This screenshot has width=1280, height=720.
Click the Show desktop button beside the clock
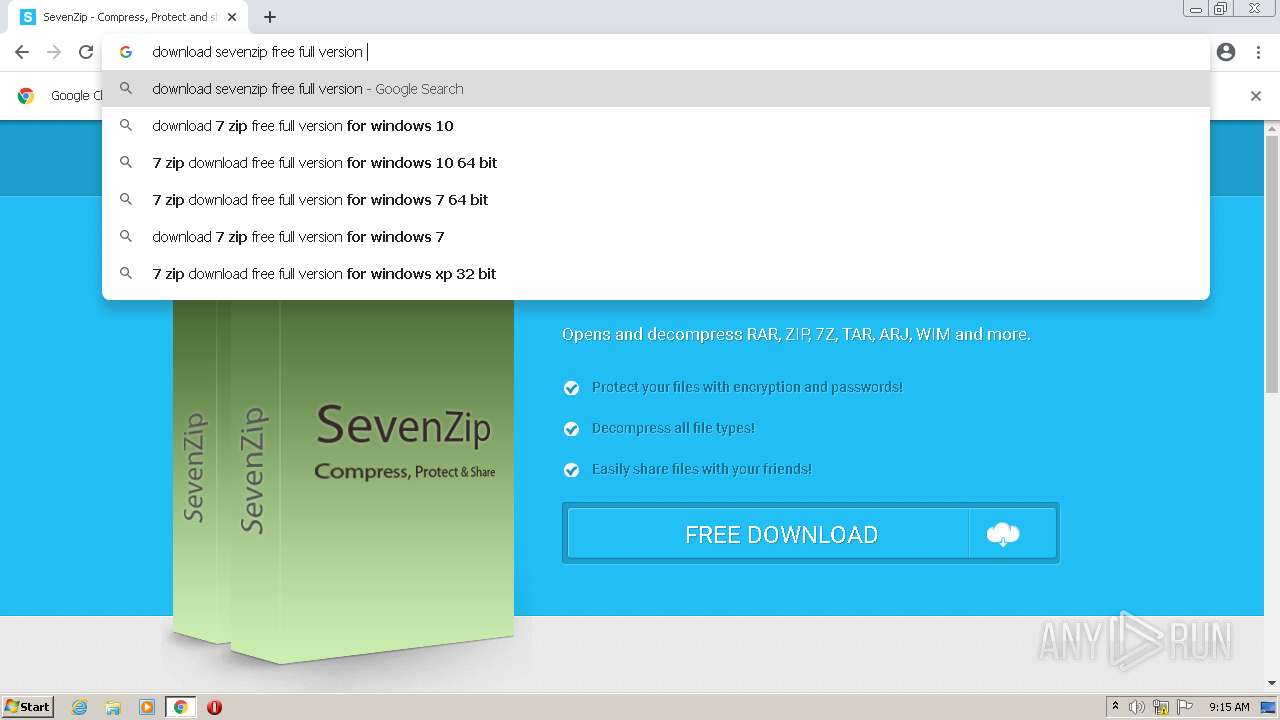(x=1269, y=707)
